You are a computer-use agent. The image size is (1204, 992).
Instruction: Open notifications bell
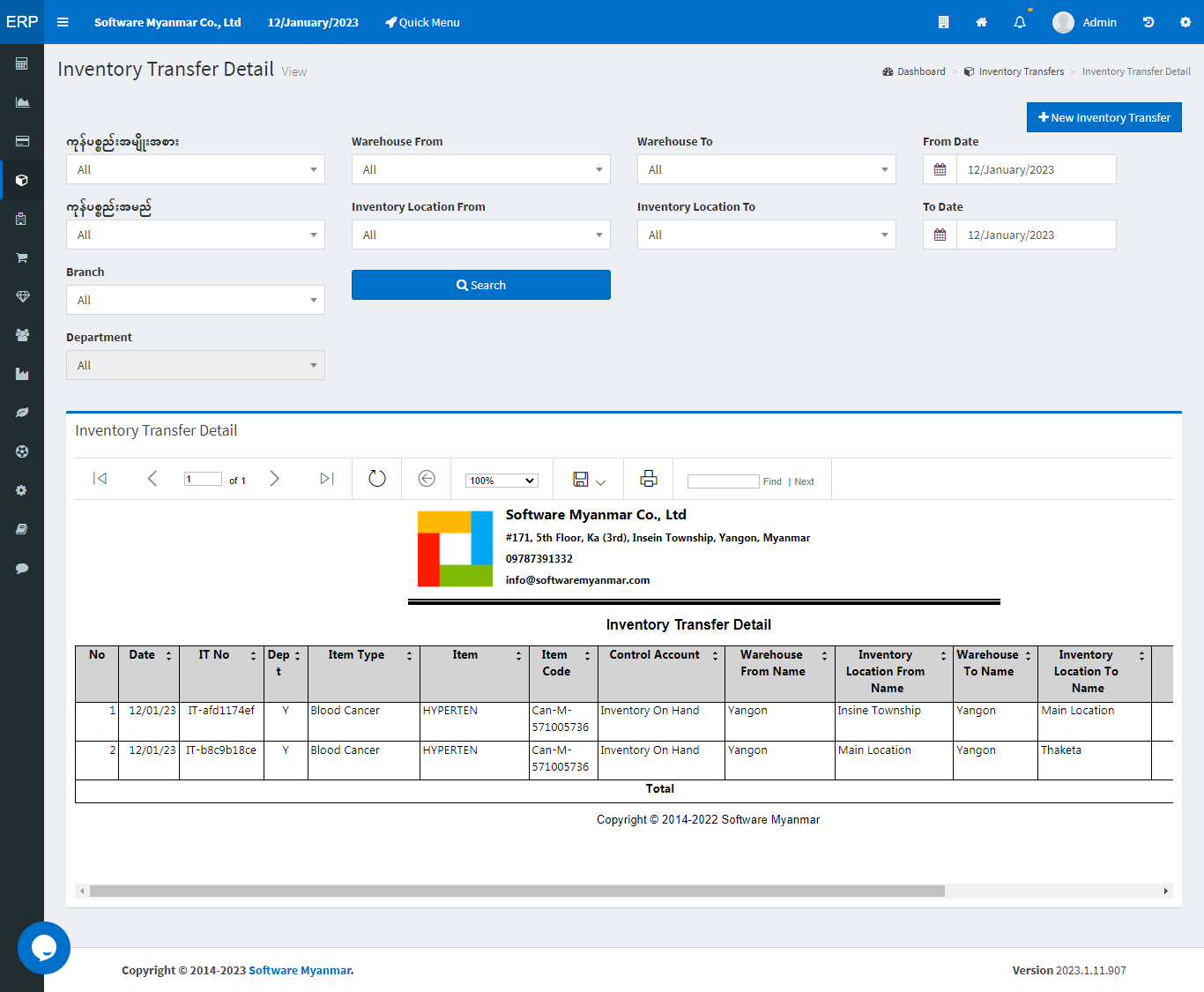click(x=1020, y=22)
